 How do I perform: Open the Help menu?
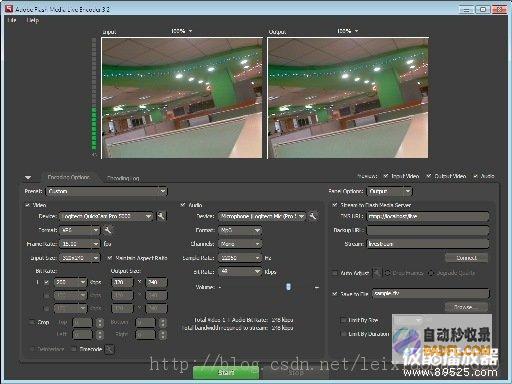[33, 20]
